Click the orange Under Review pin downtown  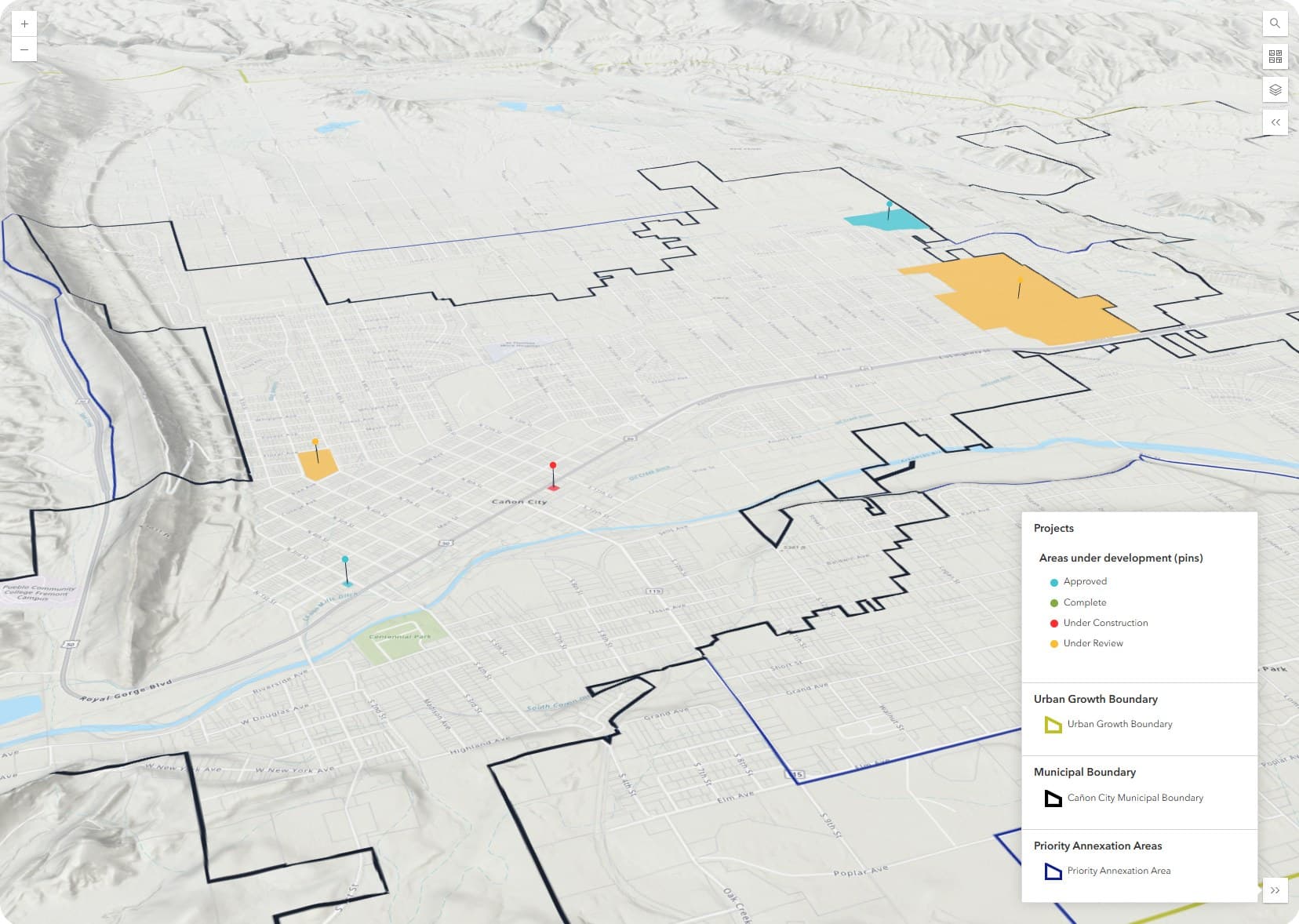point(315,442)
